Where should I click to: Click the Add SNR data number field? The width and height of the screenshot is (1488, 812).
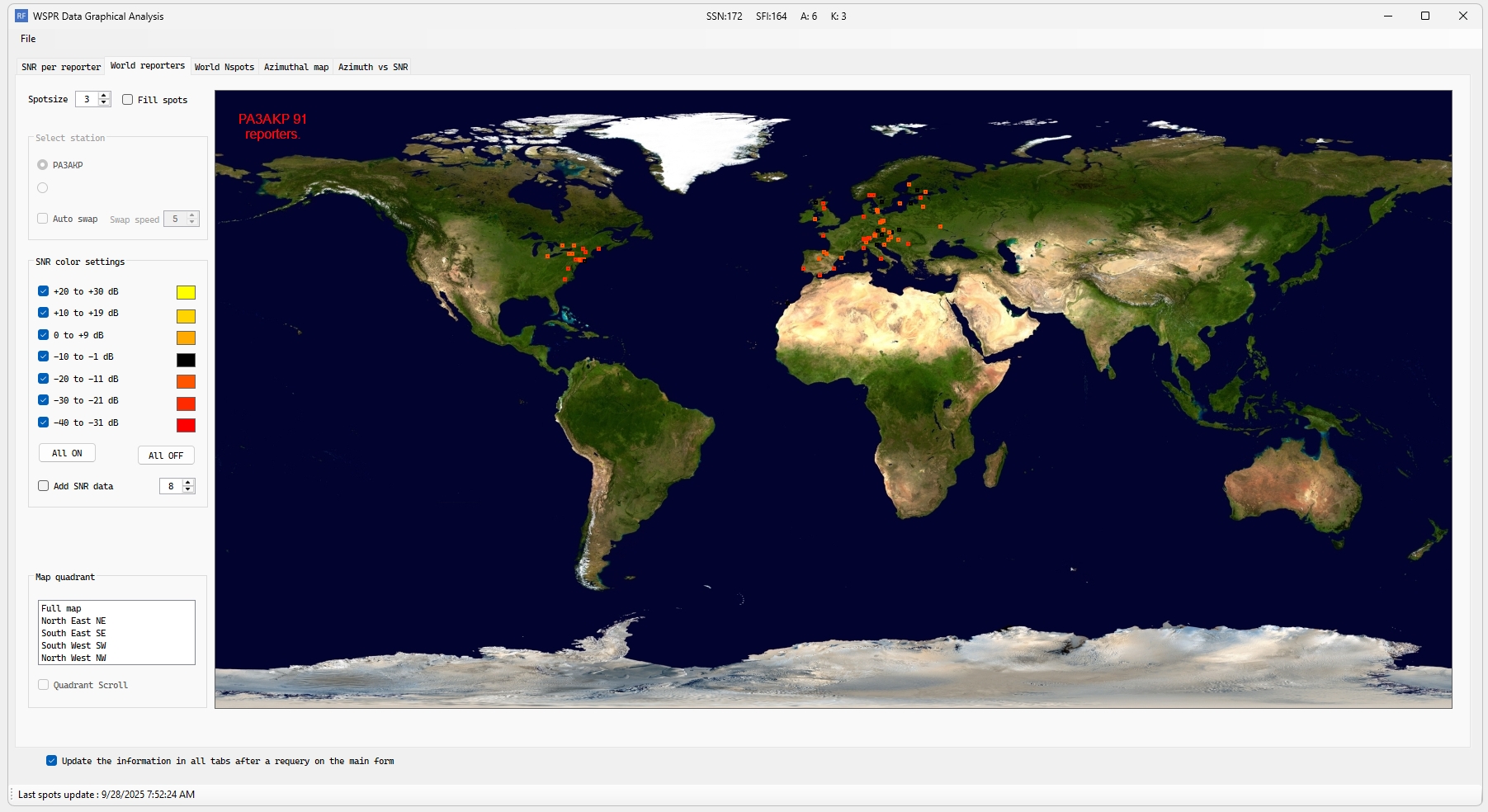coord(171,486)
